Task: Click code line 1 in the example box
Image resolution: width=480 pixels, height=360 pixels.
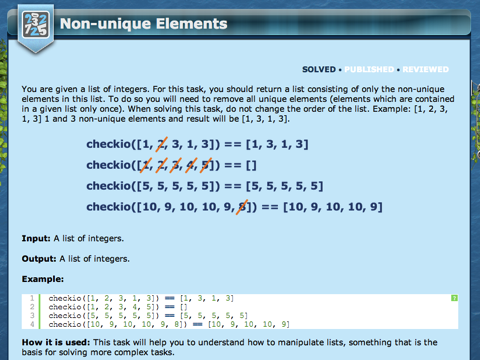Action: [x=141, y=298]
